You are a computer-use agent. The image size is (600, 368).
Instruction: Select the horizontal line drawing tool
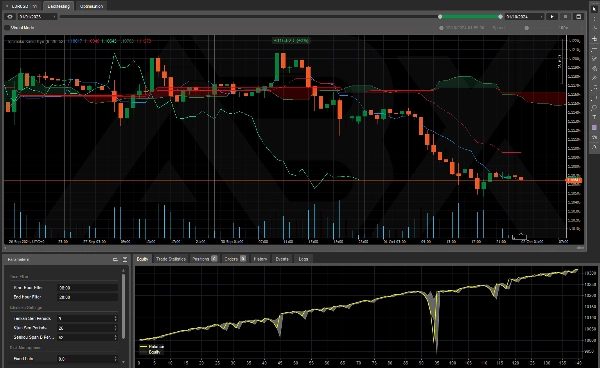[594, 49]
